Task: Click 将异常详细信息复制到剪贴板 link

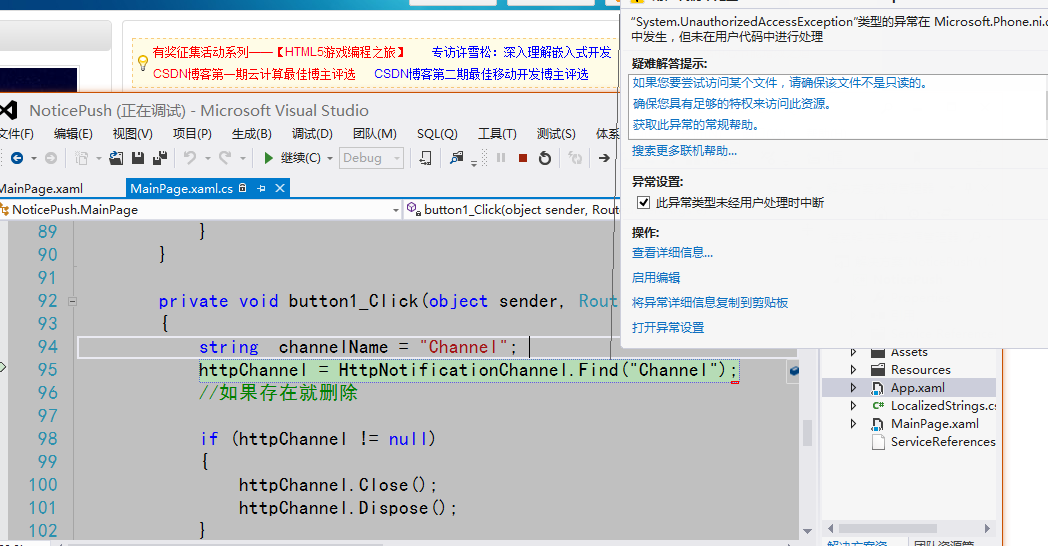Action: point(710,302)
